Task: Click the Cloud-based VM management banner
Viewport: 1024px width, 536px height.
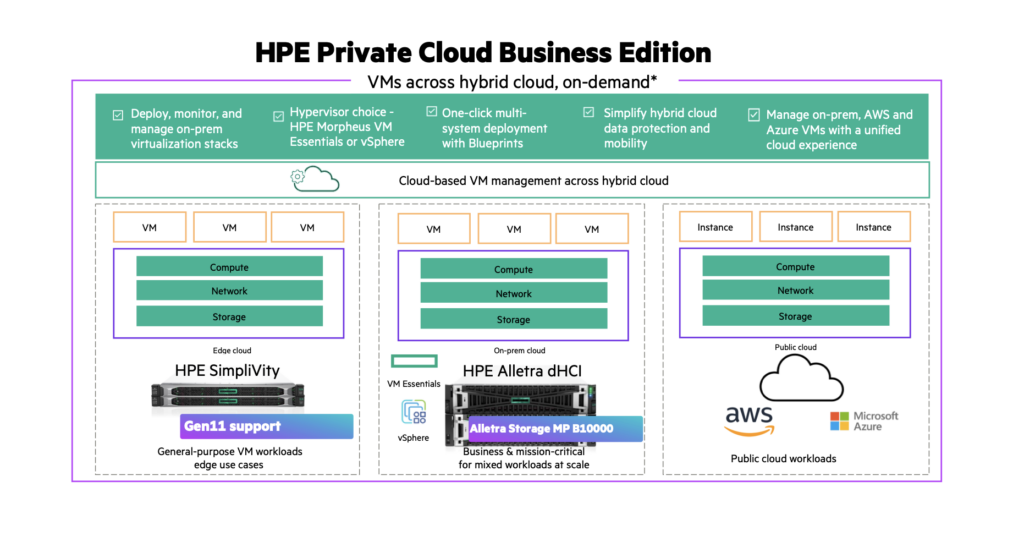Action: click(x=511, y=181)
